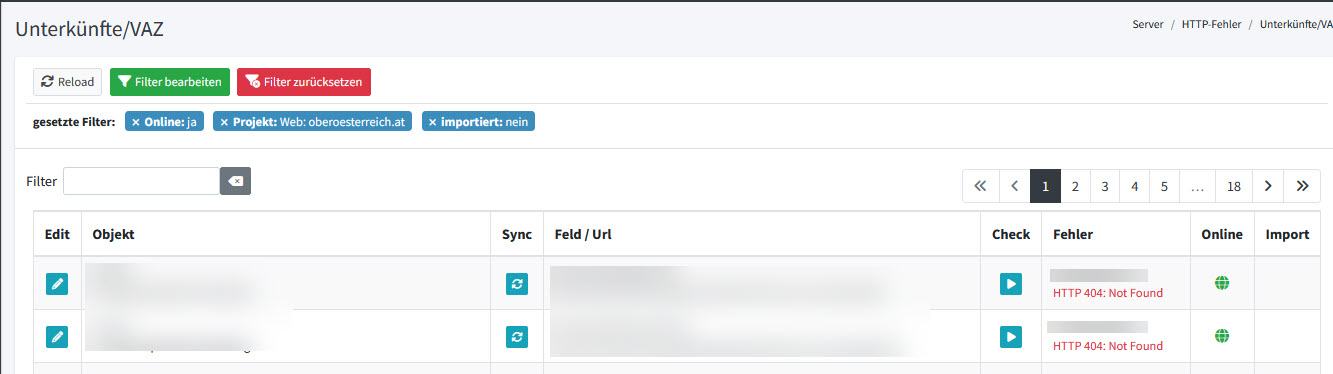The width and height of the screenshot is (1333, 374).
Task: Edit the second row object
Action: point(57,336)
